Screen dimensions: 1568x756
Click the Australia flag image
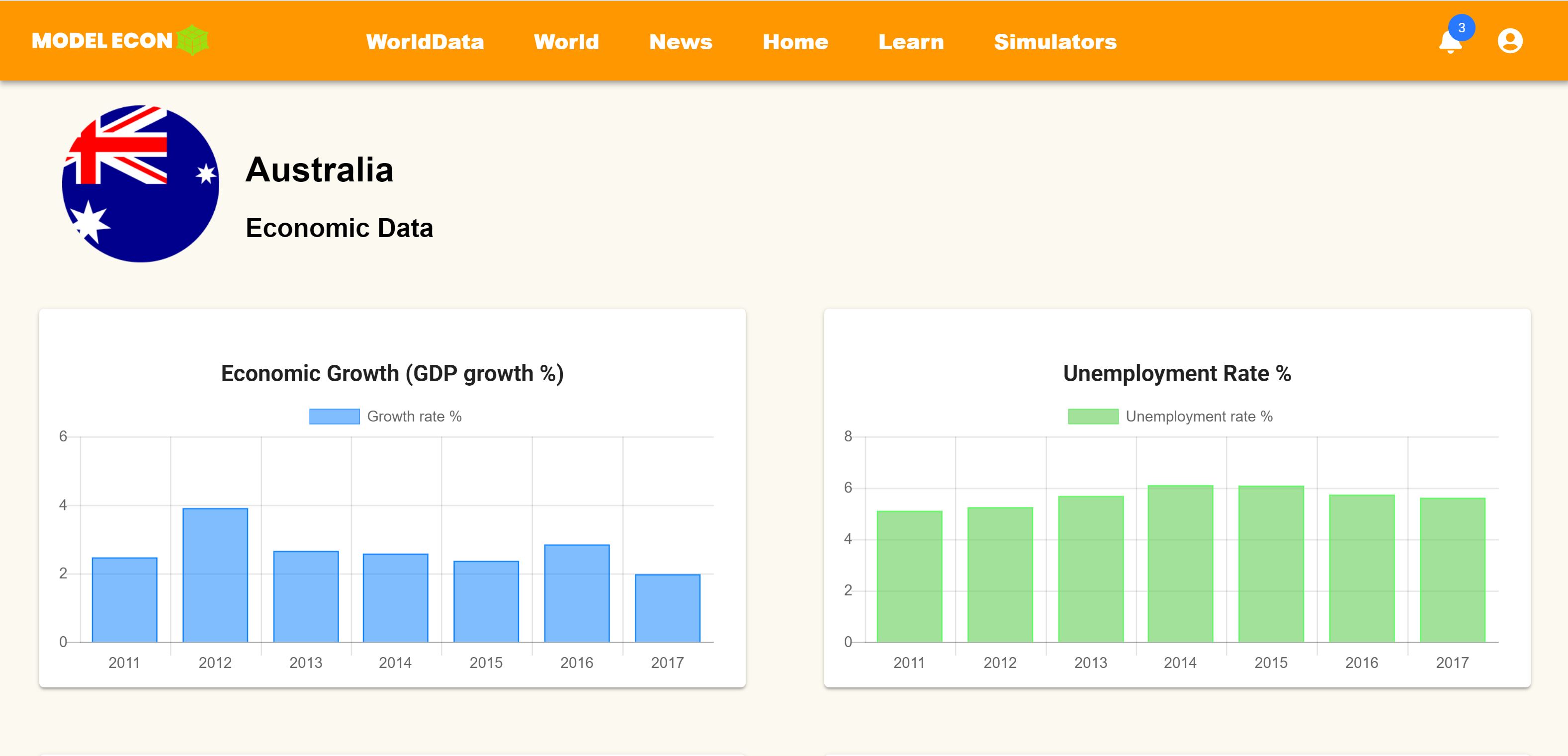(141, 184)
